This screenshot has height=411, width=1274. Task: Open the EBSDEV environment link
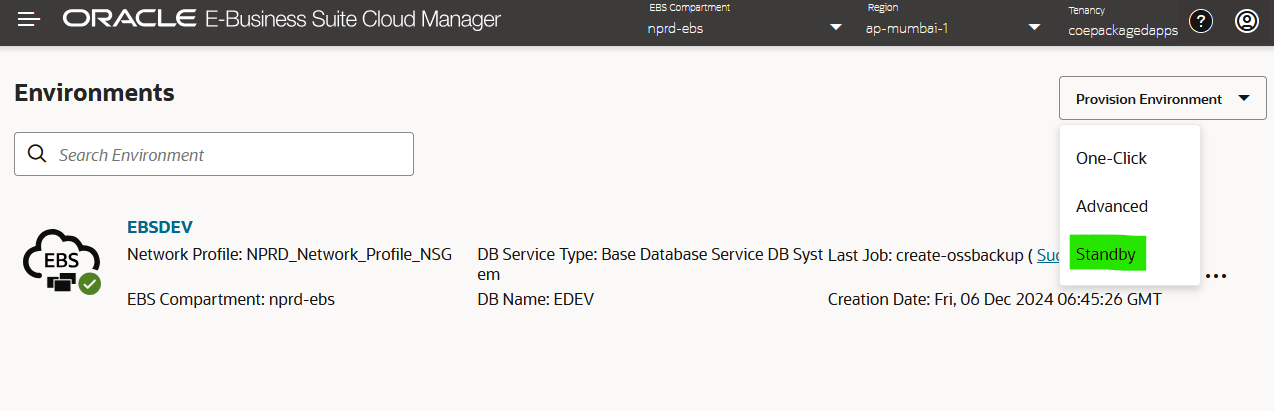point(160,227)
